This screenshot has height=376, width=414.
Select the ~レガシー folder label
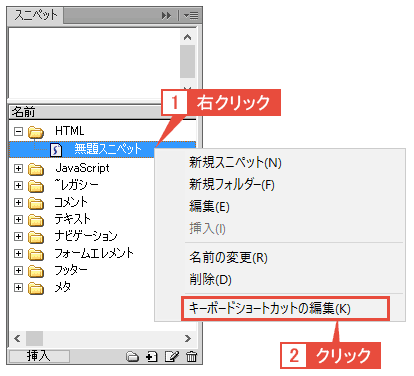(77, 185)
